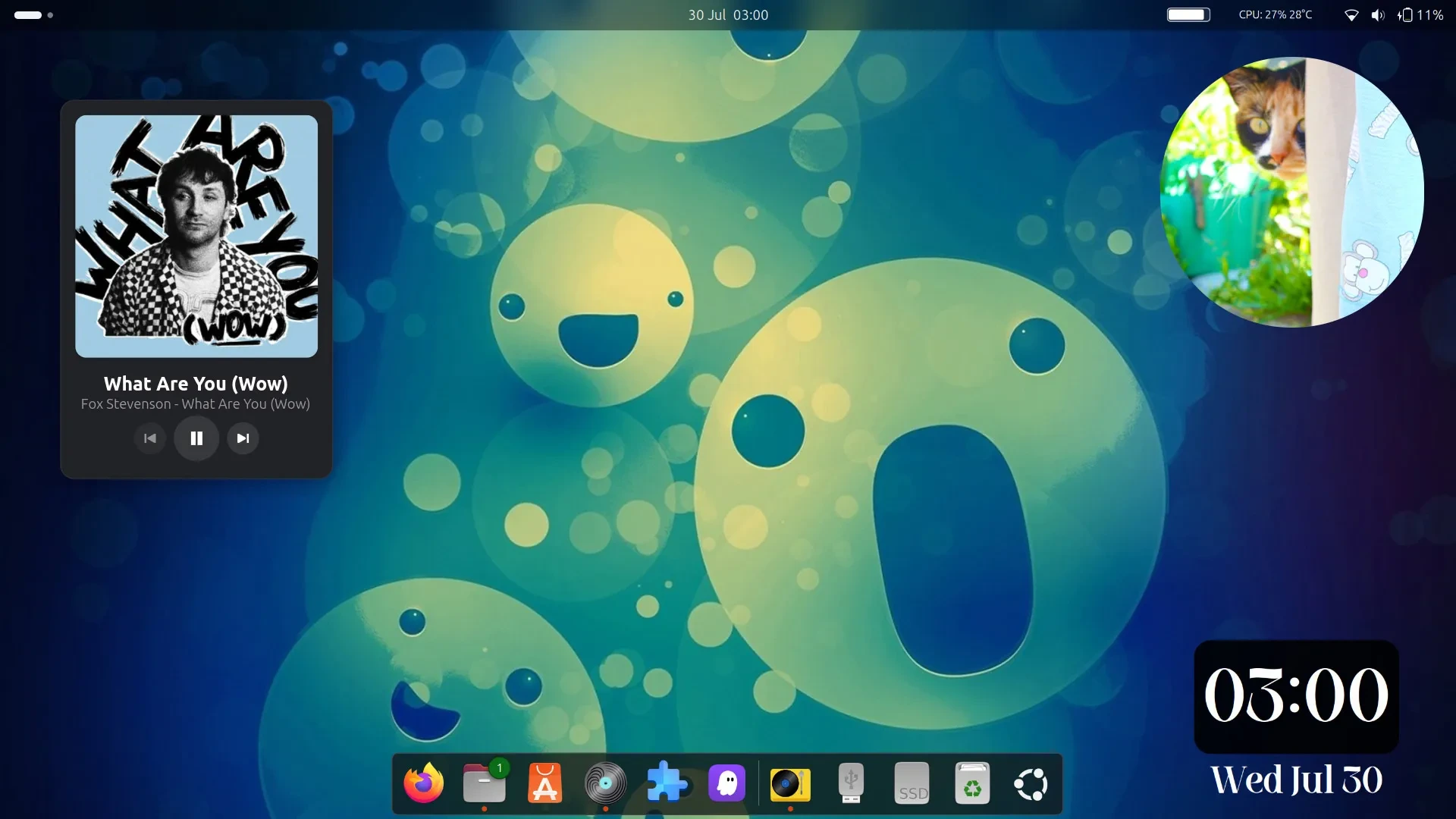Launch the purple ghost app icon
The height and width of the screenshot is (819, 1456).
pos(726,783)
